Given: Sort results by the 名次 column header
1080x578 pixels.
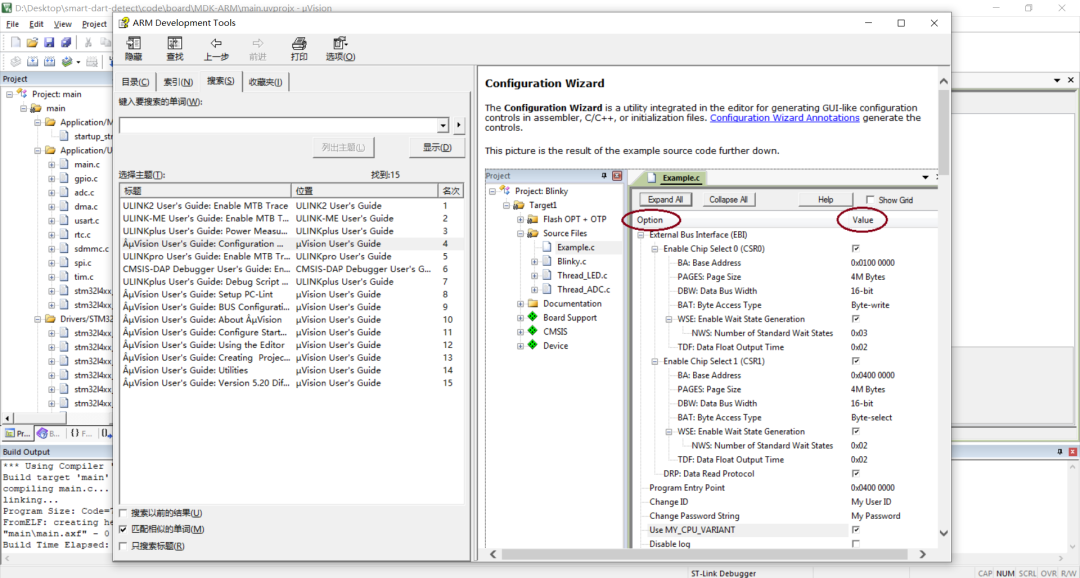Looking at the screenshot, I should [x=451, y=190].
